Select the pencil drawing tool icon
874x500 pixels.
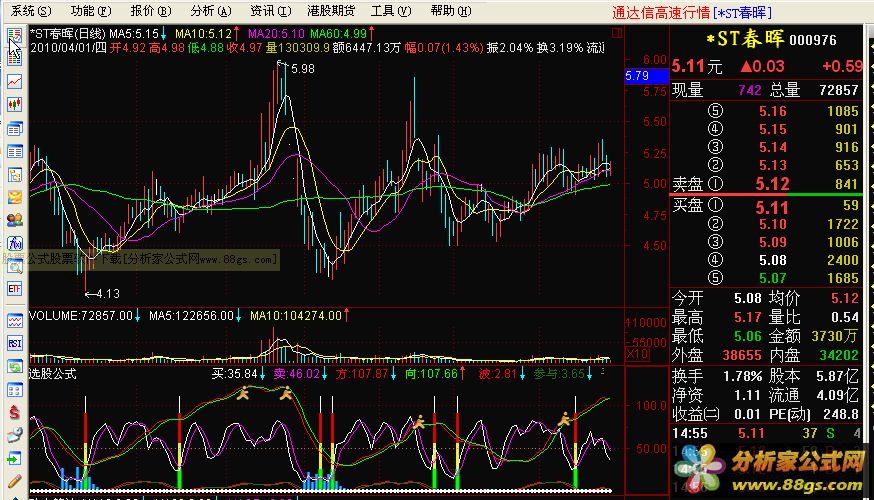pyautogui.click(x=14, y=481)
